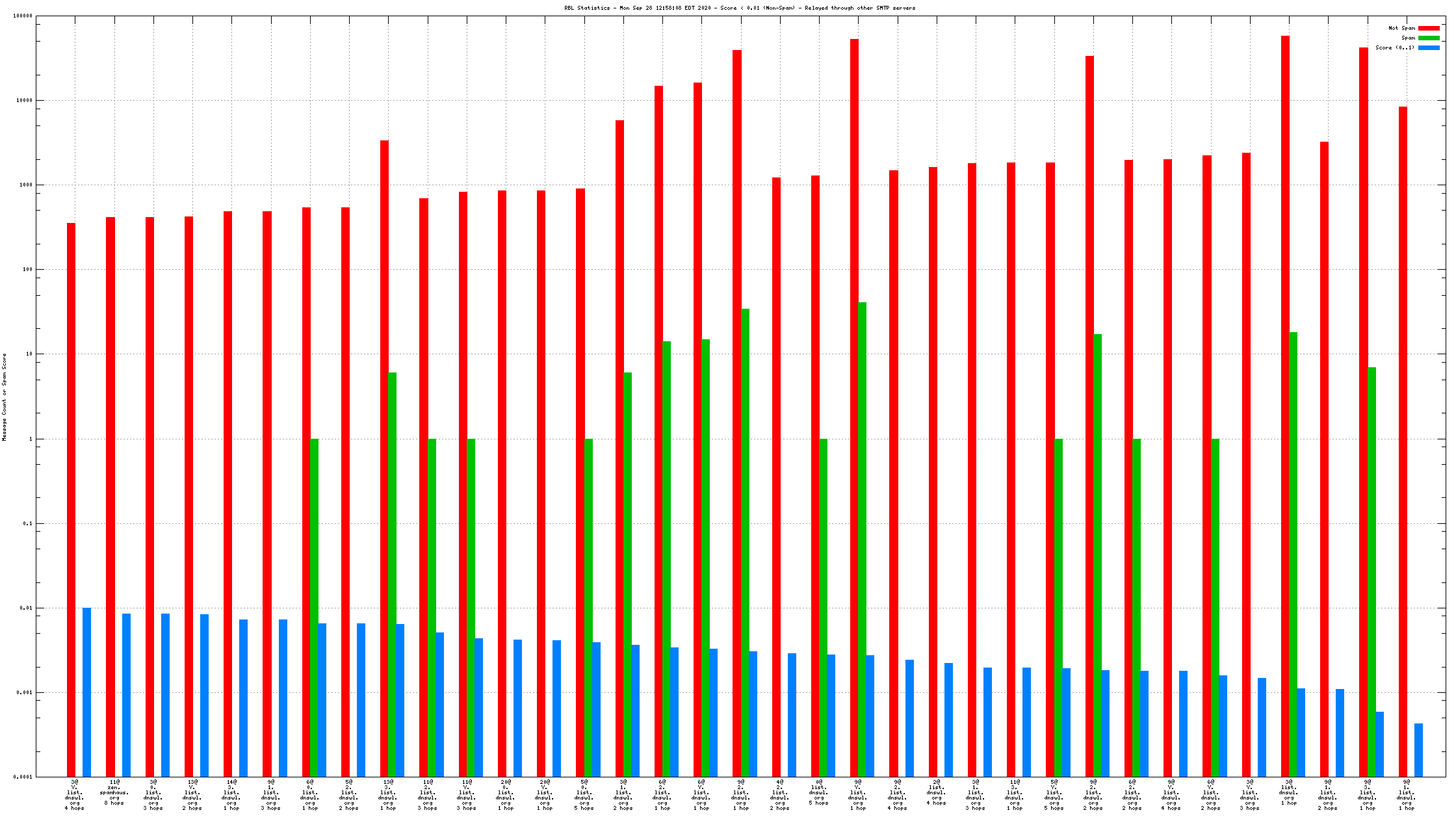Click the leftmost red Not Spam bar
The height and width of the screenshot is (819, 1456).
point(71,499)
